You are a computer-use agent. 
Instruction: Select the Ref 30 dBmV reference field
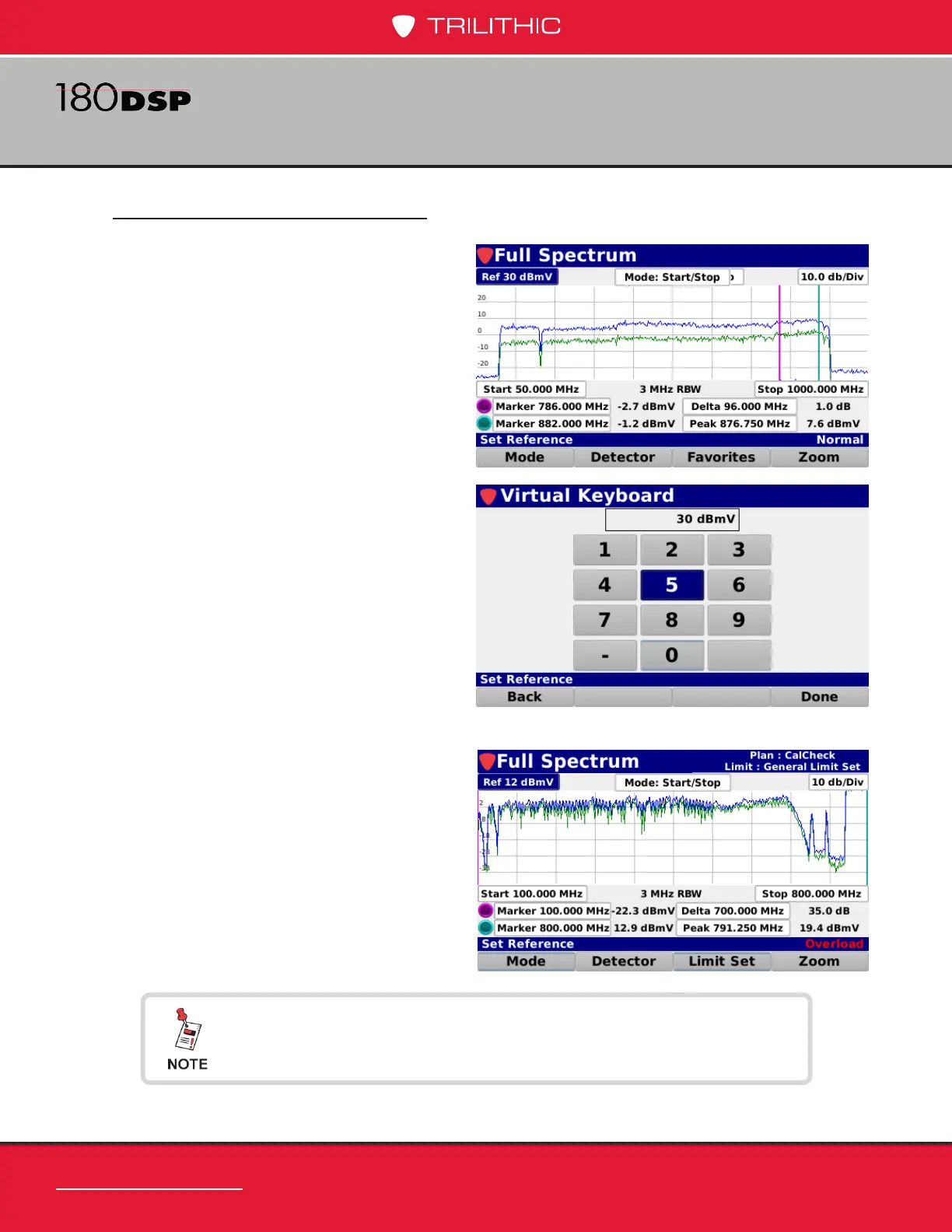tap(516, 277)
